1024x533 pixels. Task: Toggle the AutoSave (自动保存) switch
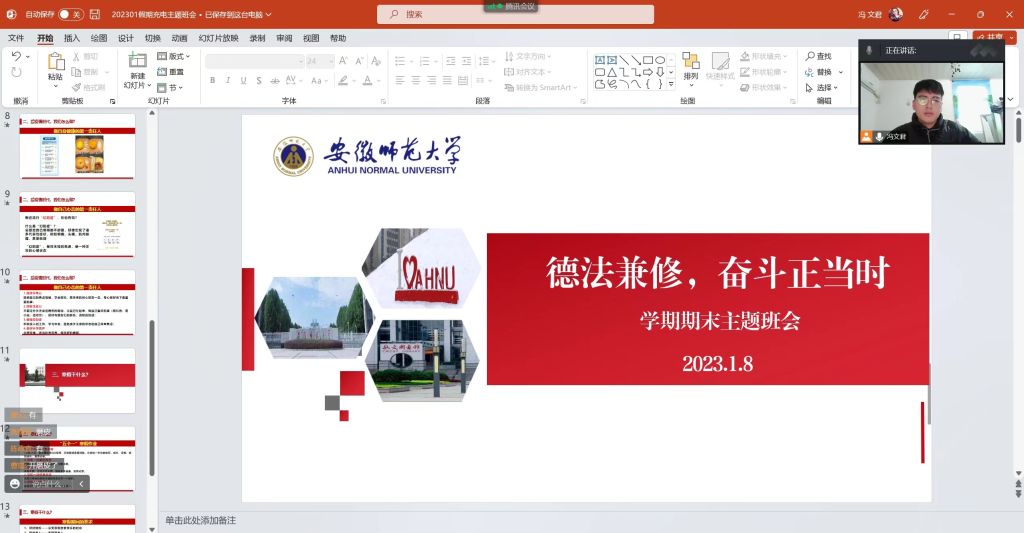pyautogui.click(x=70, y=15)
